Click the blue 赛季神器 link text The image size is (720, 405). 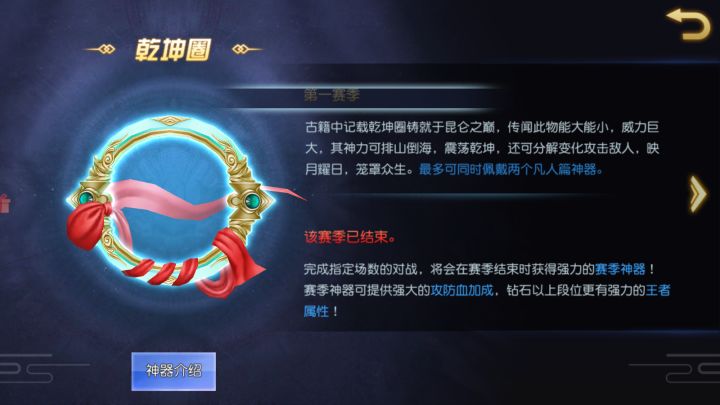pos(620,269)
